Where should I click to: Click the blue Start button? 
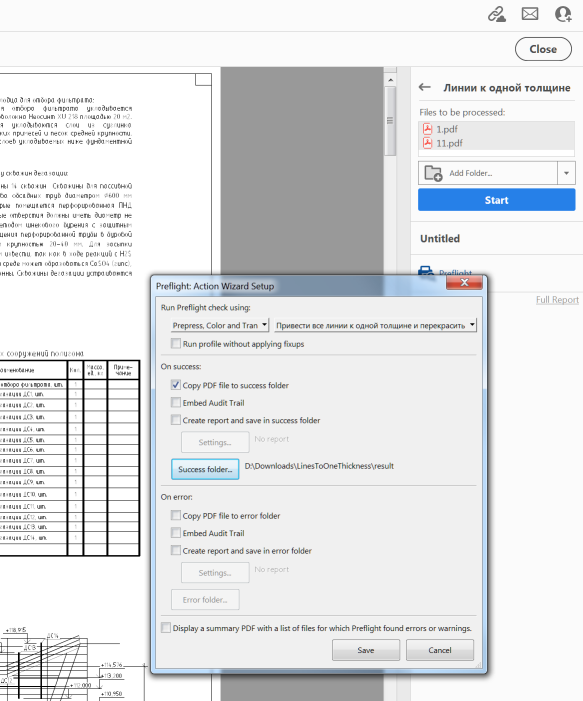pyautogui.click(x=497, y=200)
